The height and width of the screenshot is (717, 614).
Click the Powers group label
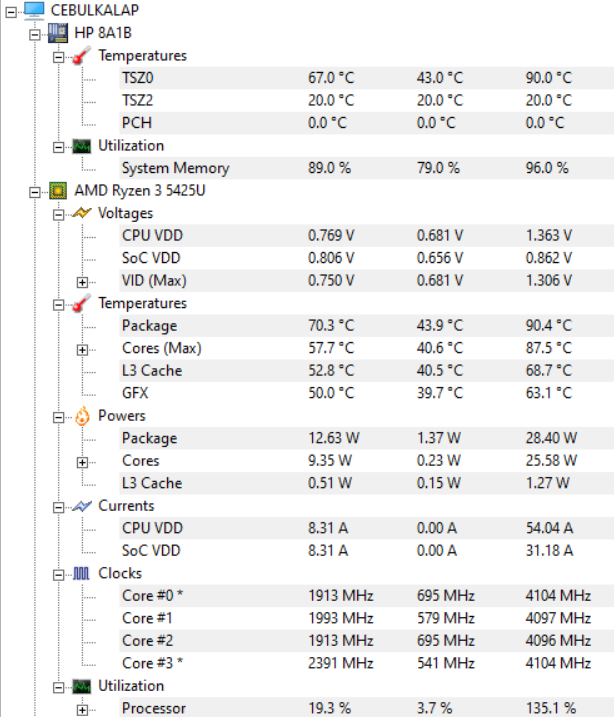[x=122, y=416]
